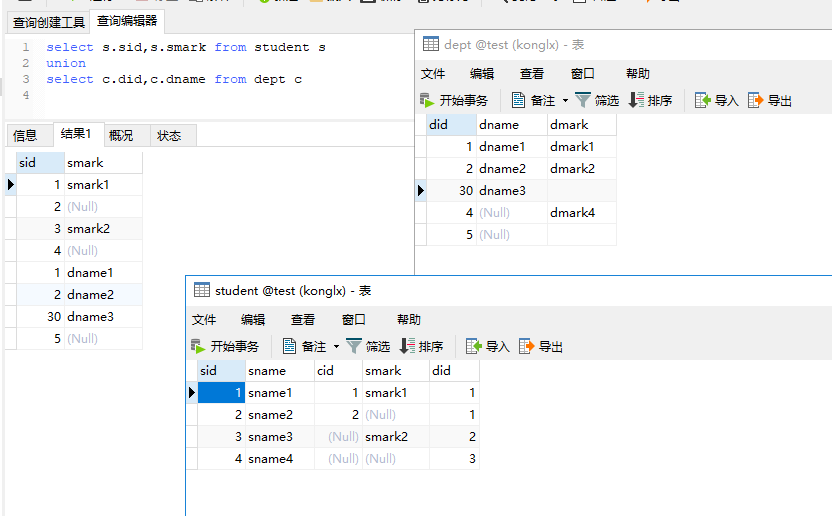
Task: Click the import (导入) icon in student window
Action: click(473, 346)
